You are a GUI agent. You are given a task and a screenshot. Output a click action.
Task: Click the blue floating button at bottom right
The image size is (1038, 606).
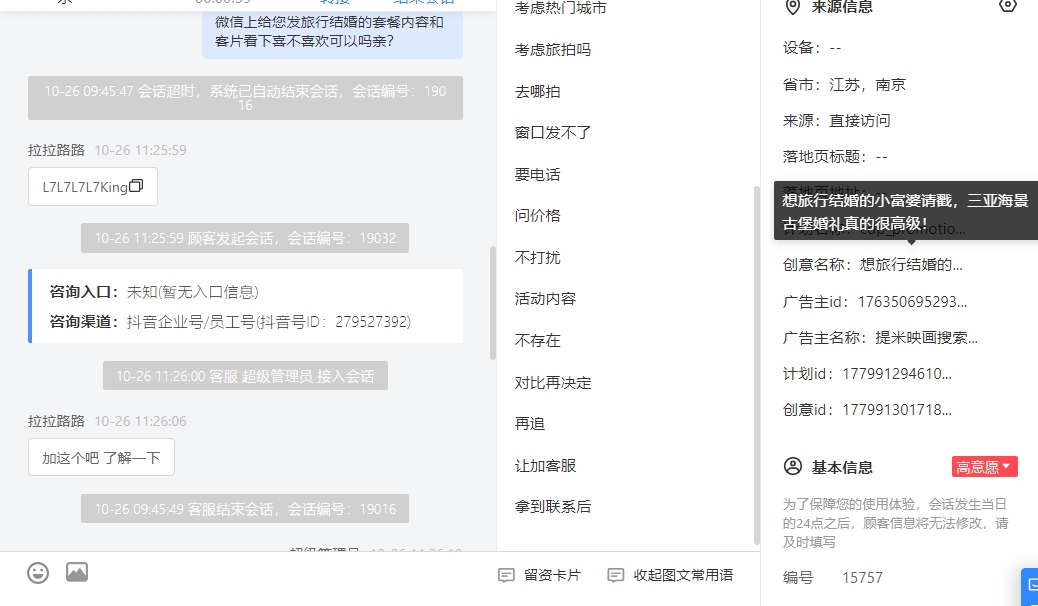point(1029,586)
